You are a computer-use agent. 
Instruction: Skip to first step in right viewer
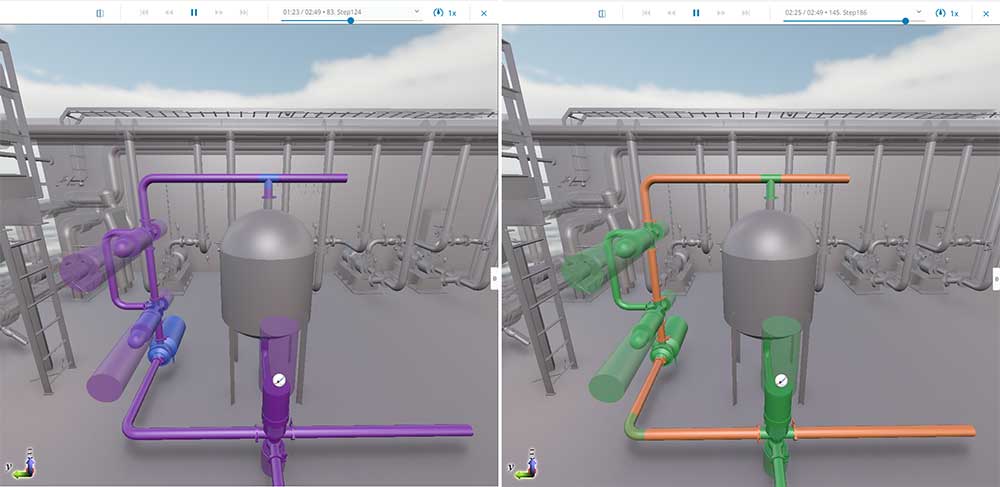pyautogui.click(x=646, y=13)
